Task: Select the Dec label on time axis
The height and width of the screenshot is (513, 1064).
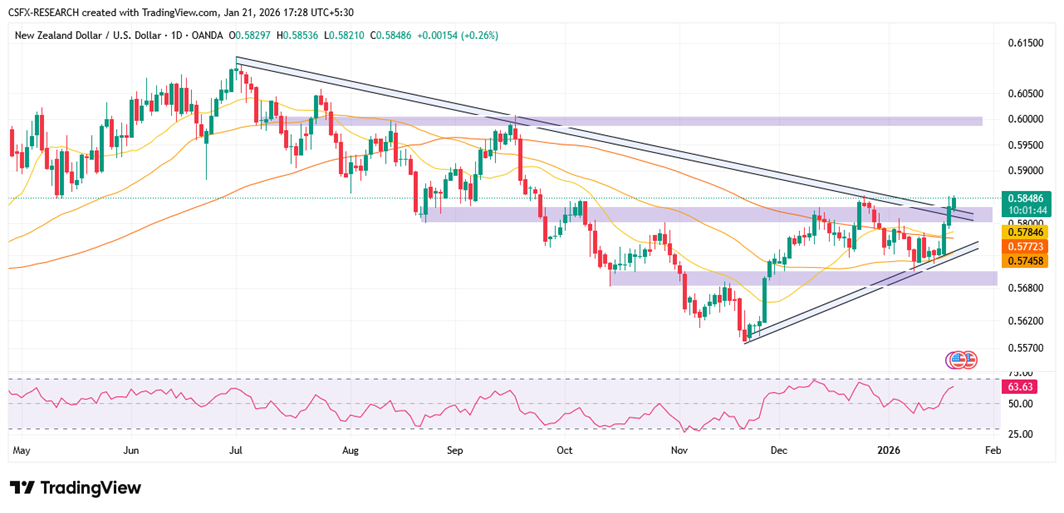Action: pyautogui.click(x=777, y=451)
